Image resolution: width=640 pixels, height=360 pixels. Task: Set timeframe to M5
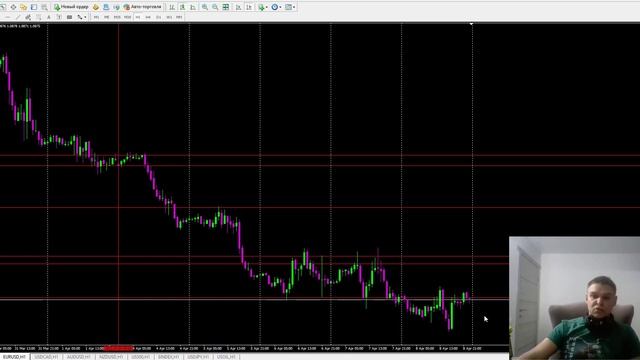(106, 17)
